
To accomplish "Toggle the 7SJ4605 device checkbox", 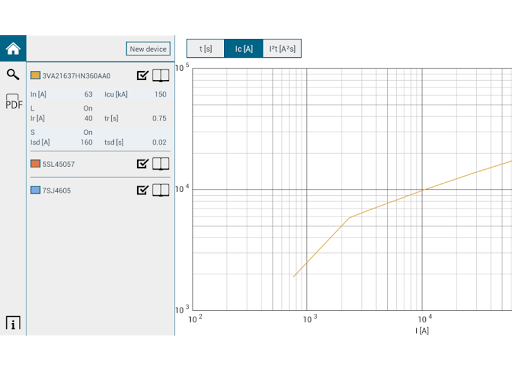I will [x=143, y=190].
